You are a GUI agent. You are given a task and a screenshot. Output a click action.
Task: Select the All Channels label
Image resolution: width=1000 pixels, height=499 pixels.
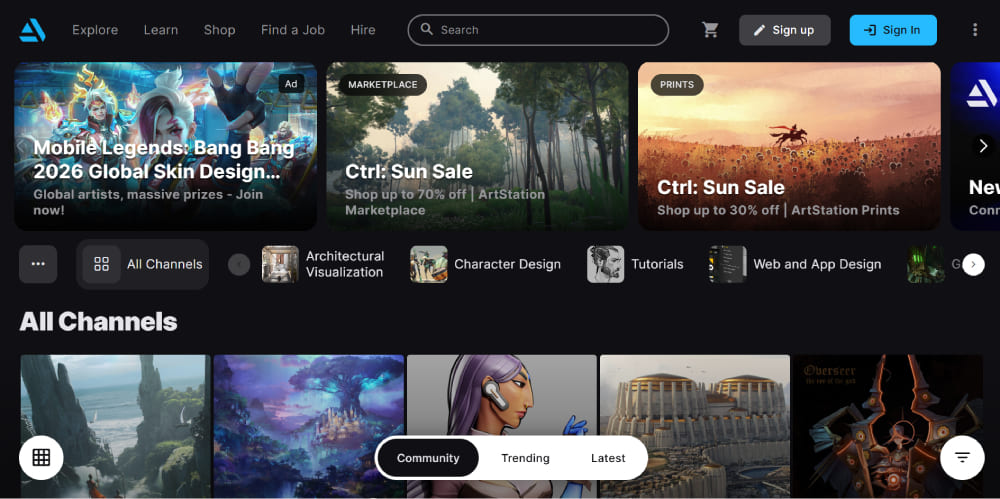pyautogui.click(x=165, y=264)
